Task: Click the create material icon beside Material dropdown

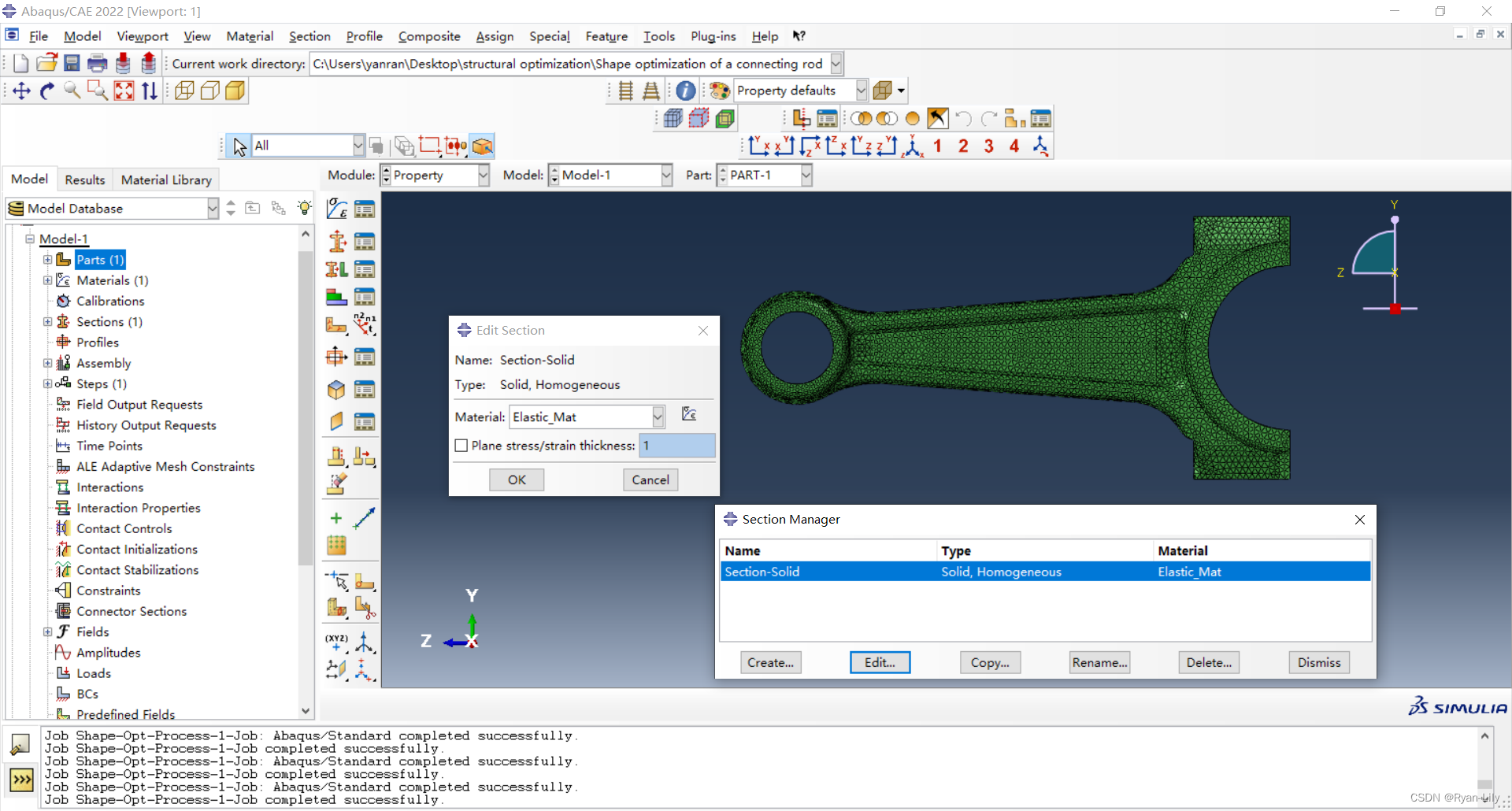Action: (689, 415)
